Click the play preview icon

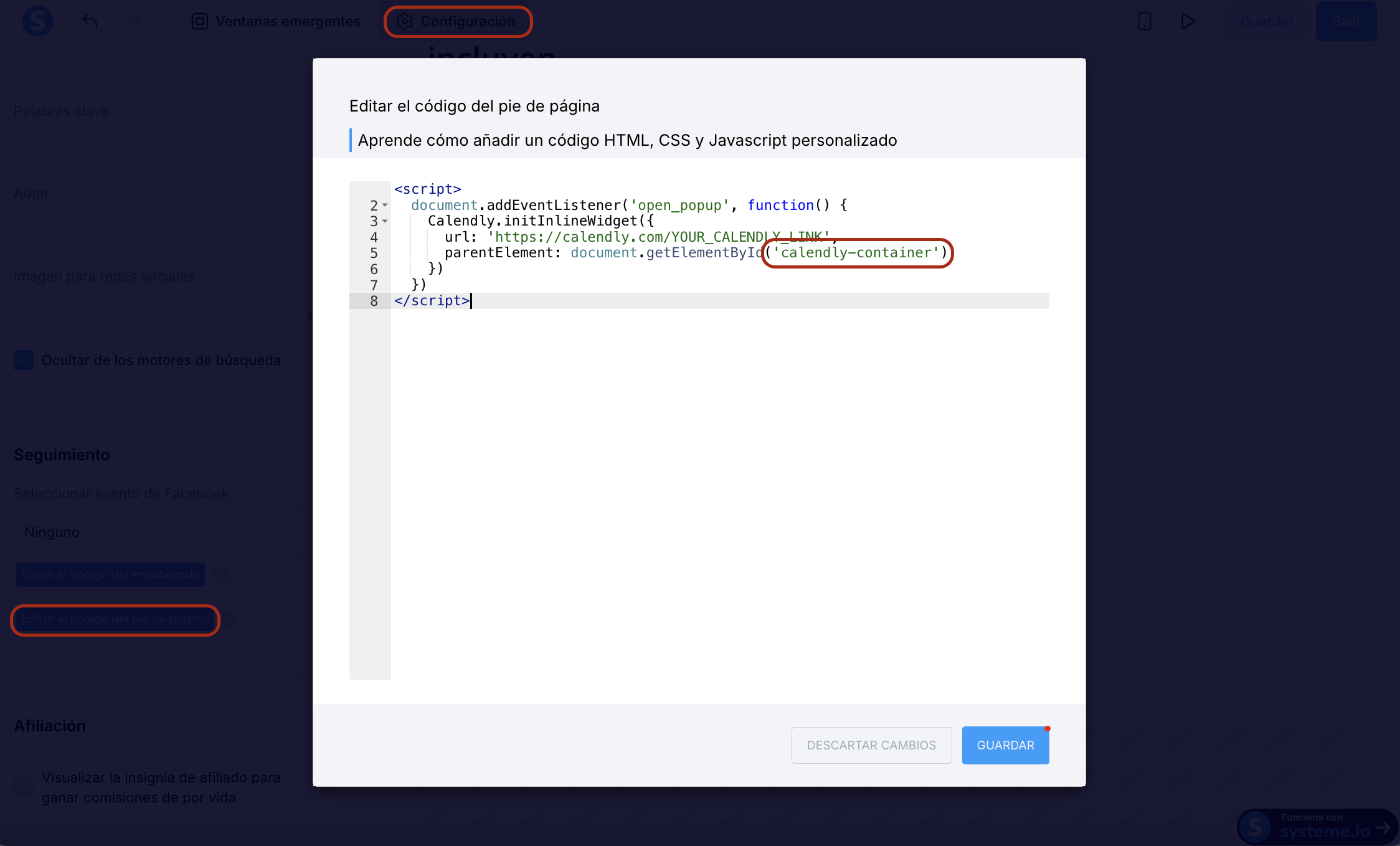1188,21
